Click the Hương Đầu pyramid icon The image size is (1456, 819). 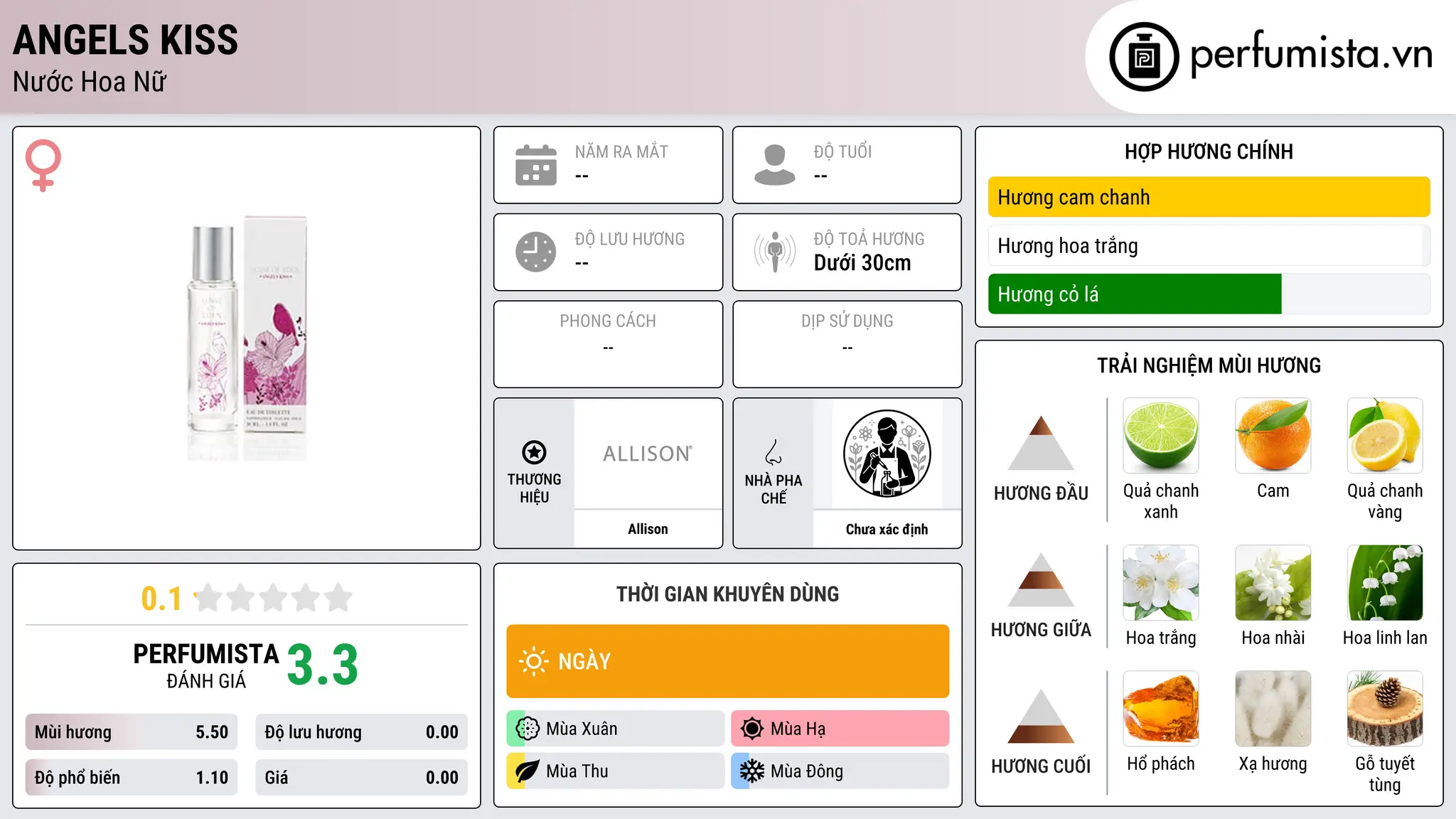coord(1041,443)
